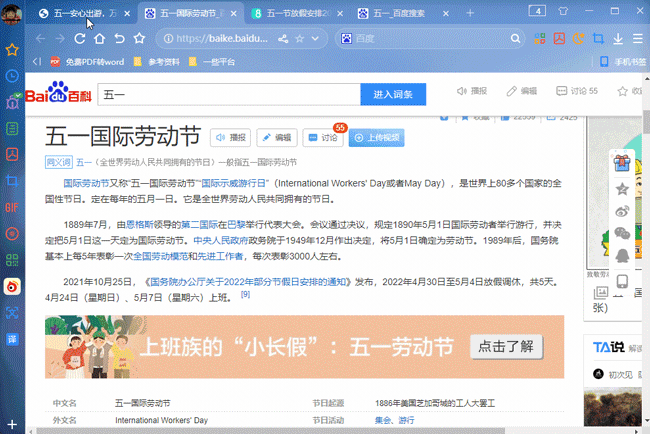
Task: Click the tab count box showing 4
Action: [x=537, y=11]
